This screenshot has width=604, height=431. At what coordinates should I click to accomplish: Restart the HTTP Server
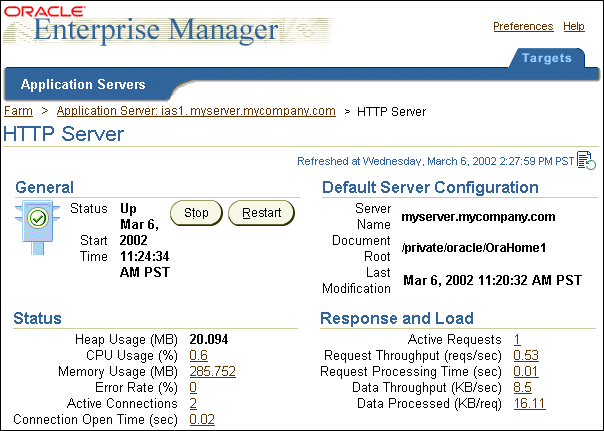click(262, 213)
